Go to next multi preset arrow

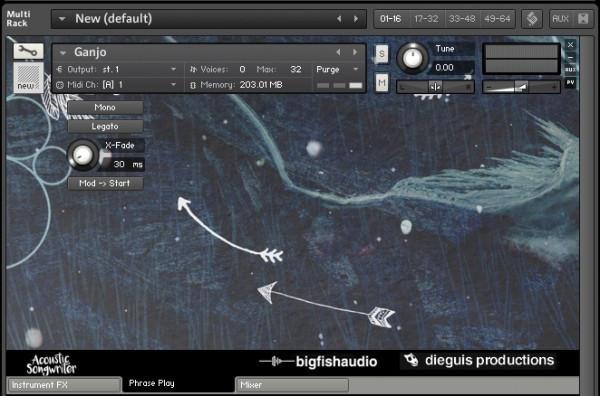pos(356,19)
